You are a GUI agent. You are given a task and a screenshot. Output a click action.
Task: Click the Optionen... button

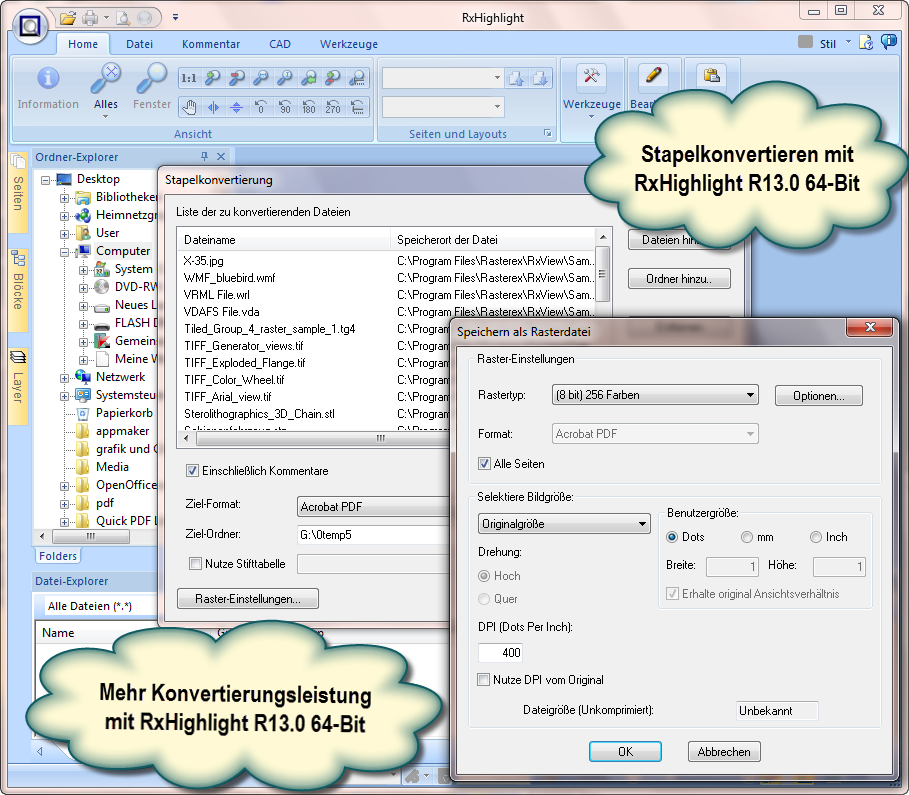point(818,396)
